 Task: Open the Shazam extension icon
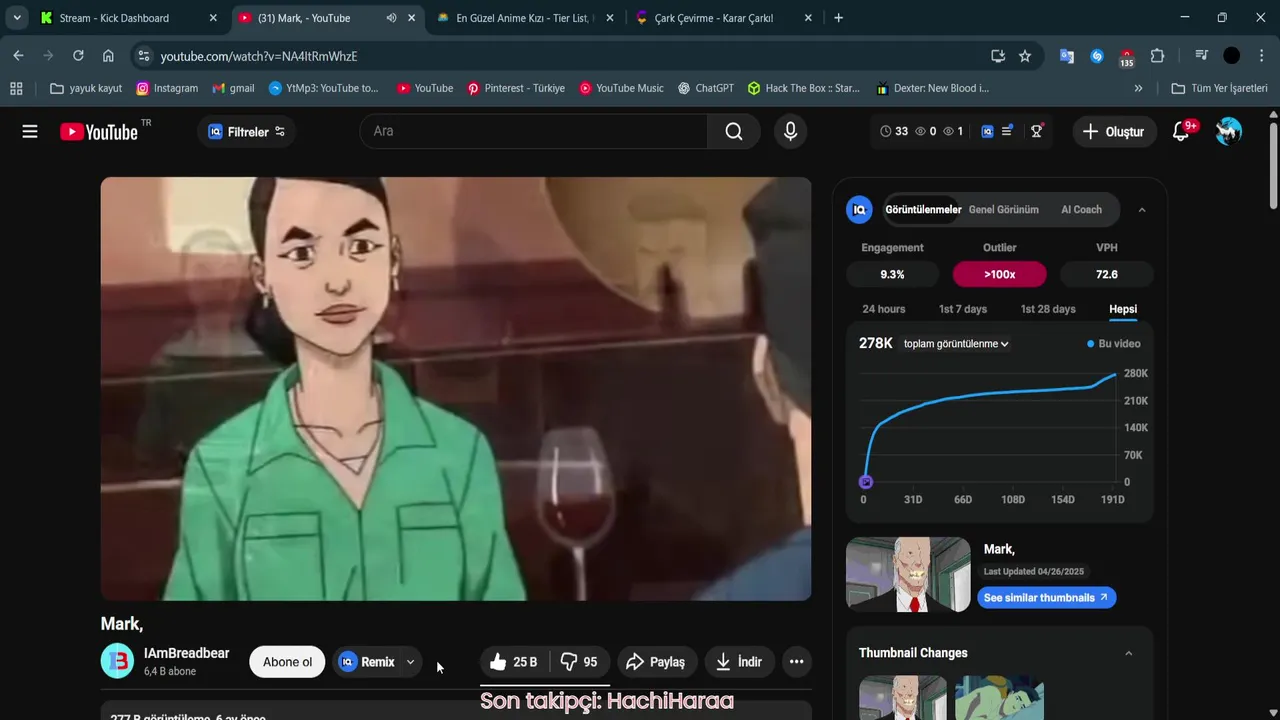coord(1097,56)
